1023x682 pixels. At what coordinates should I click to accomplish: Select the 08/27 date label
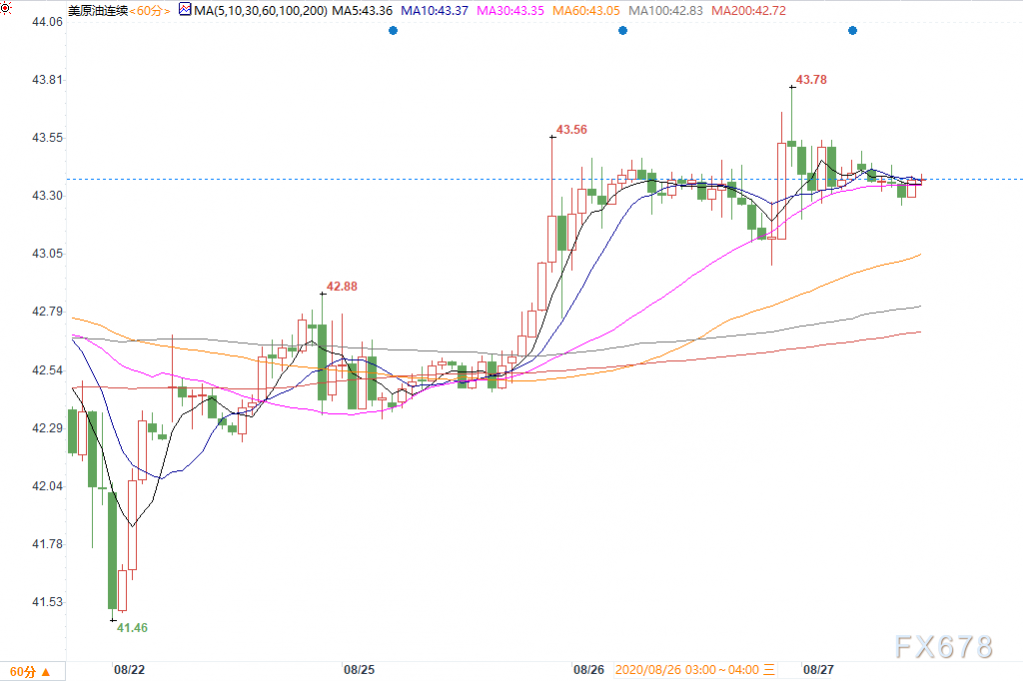818,670
